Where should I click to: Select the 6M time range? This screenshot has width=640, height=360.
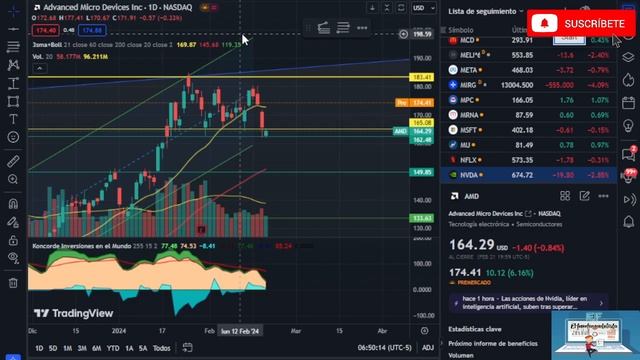[x=96, y=348]
